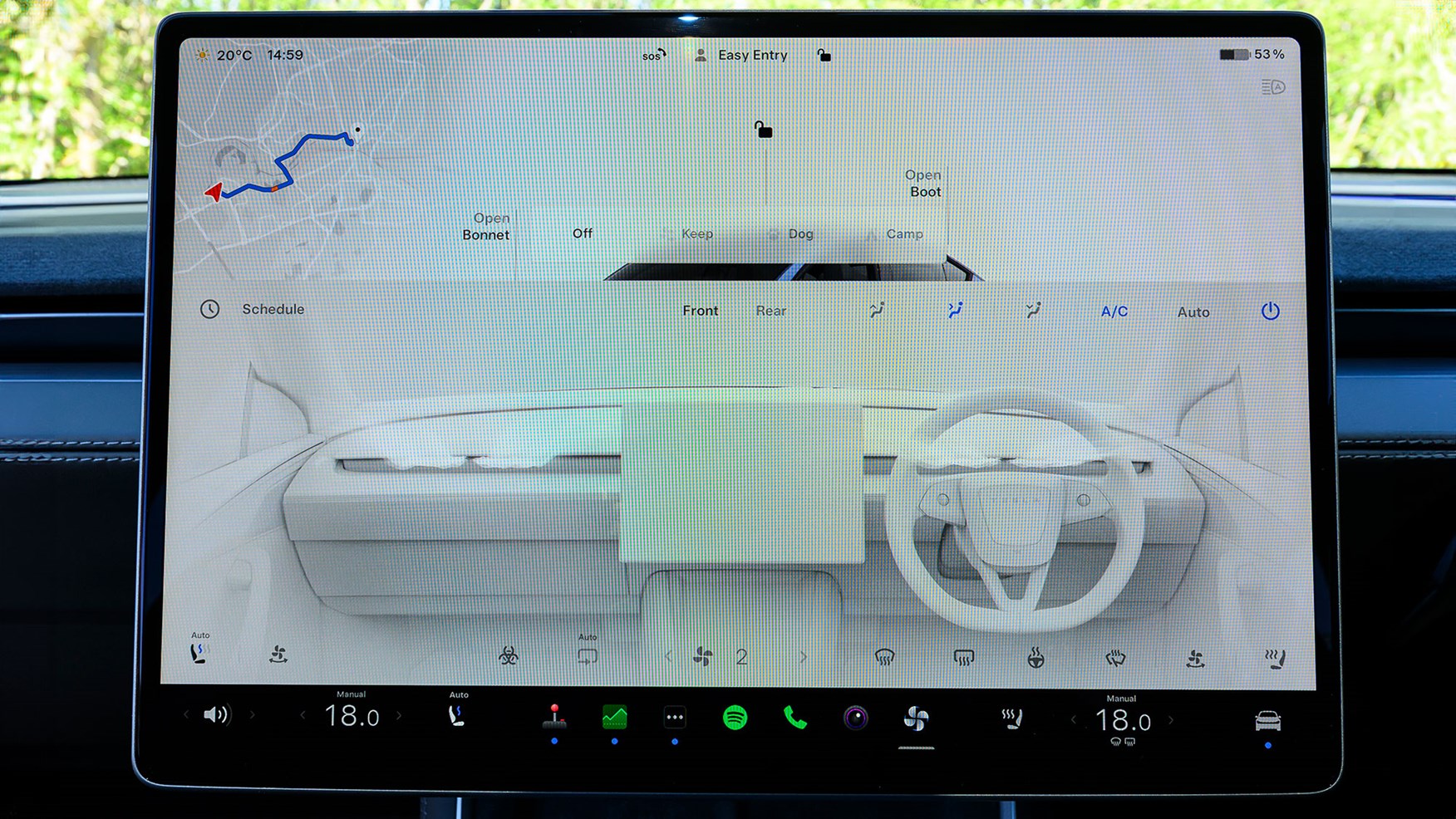Viewport: 1456px width, 819px height.
Task: Open the Bonnet
Action: pos(486,226)
